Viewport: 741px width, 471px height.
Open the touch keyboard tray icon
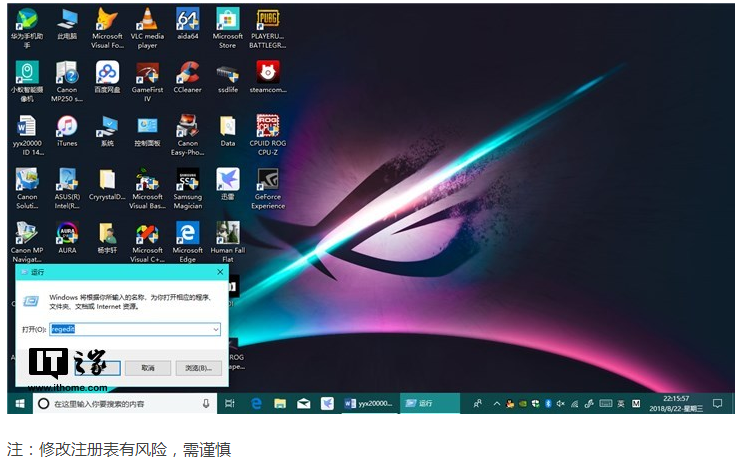pos(605,403)
